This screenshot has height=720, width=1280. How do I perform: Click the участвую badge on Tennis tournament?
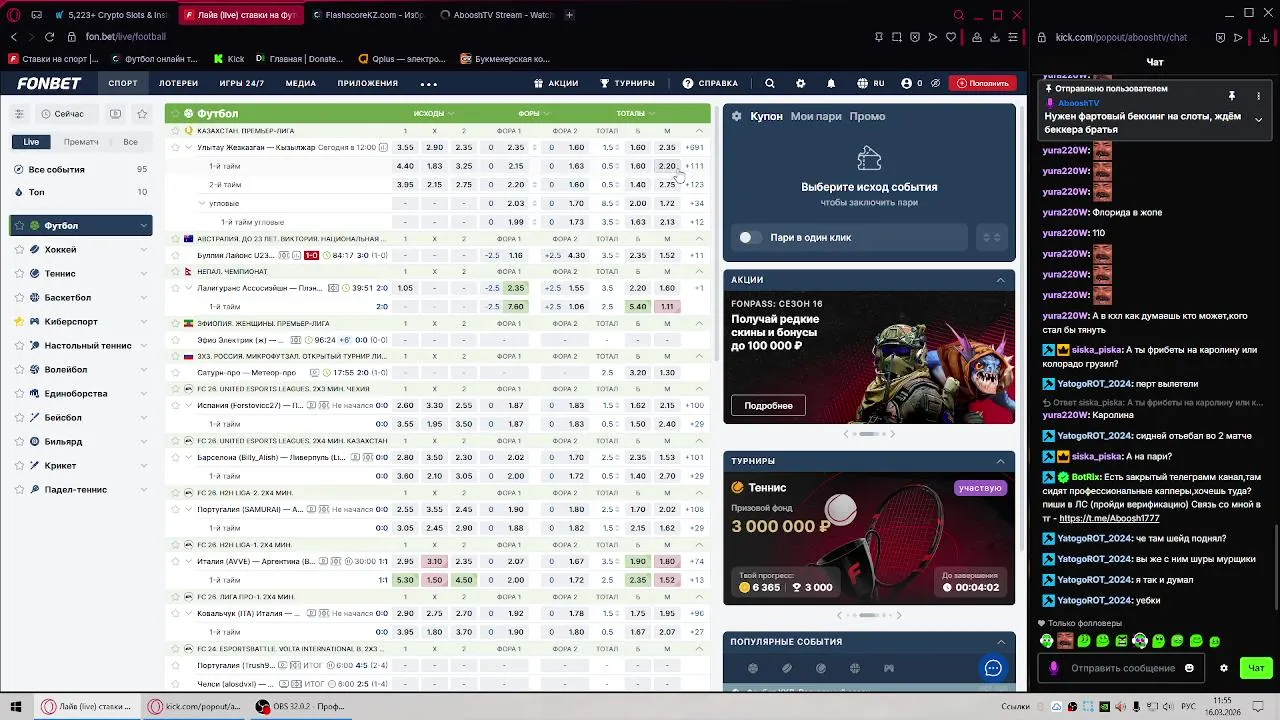click(979, 488)
